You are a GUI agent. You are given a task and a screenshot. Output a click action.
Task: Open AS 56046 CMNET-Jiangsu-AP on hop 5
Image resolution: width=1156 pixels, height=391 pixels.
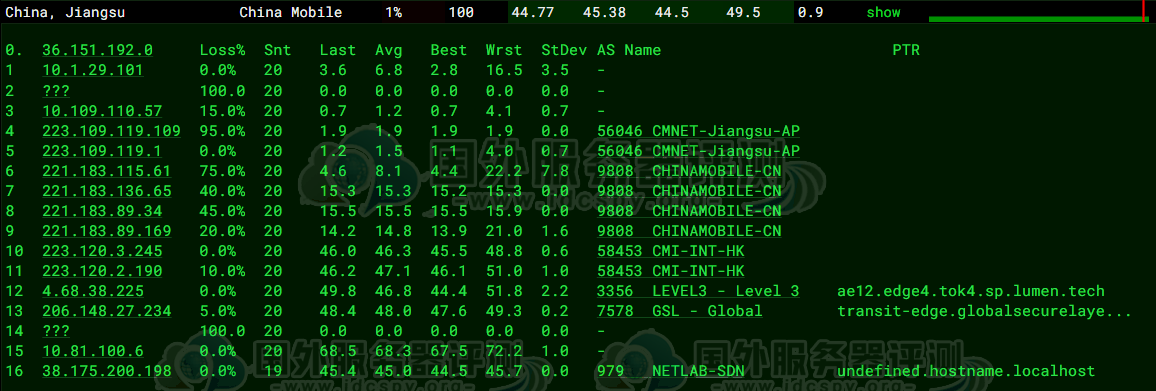coord(698,150)
